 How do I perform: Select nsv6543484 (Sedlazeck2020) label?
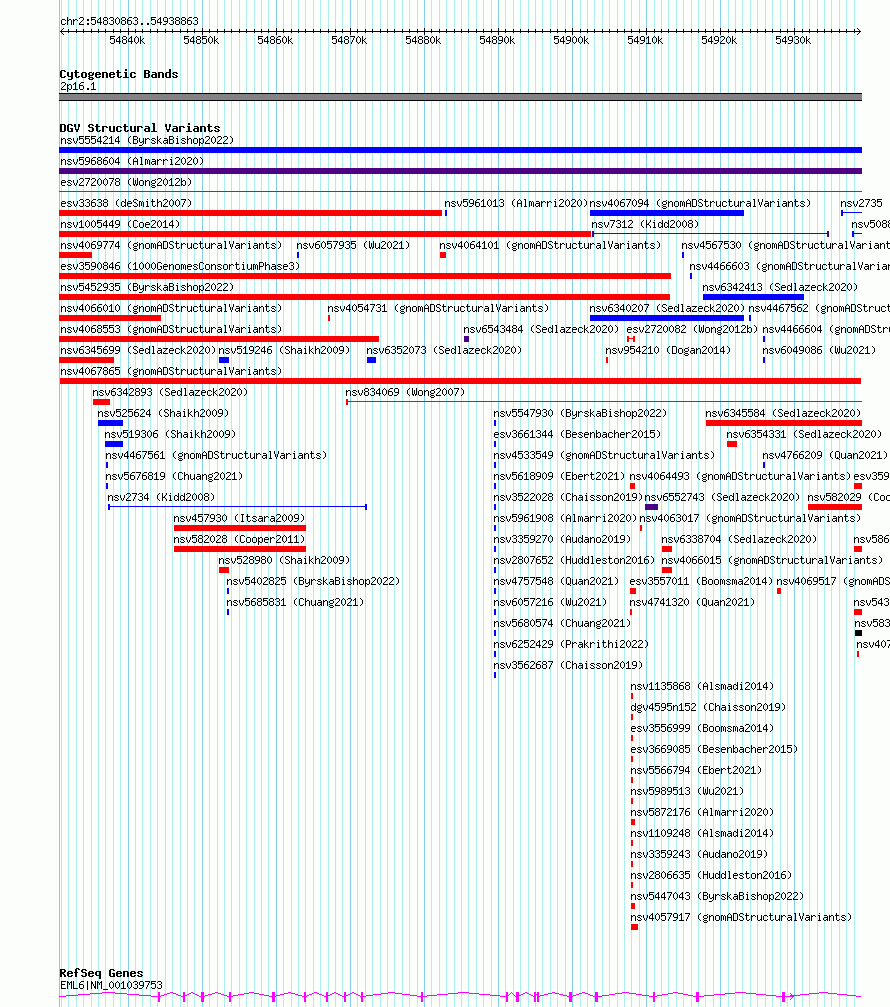click(x=541, y=329)
